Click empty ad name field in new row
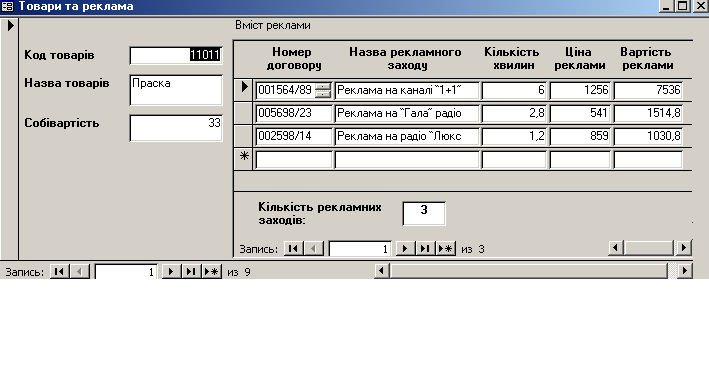Screen dimensions: 709x384 point(407,159)
